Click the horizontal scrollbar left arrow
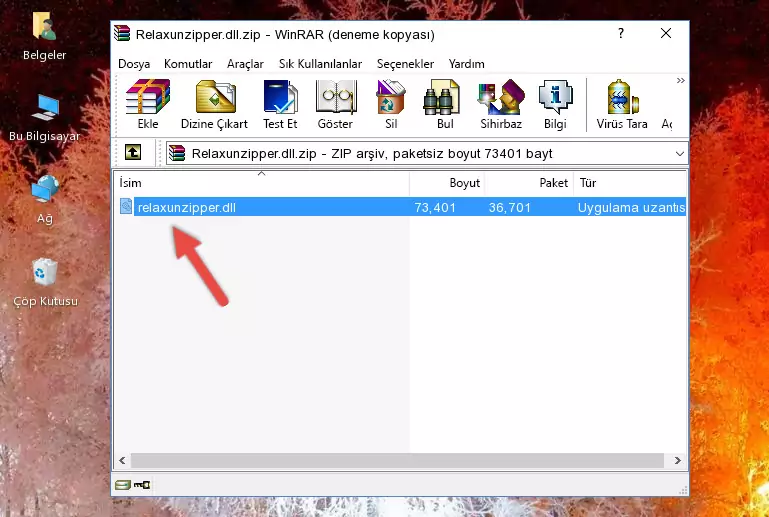The height and width of the screenshot is (517, 769). pyautogui.click(x=123, y=460)
